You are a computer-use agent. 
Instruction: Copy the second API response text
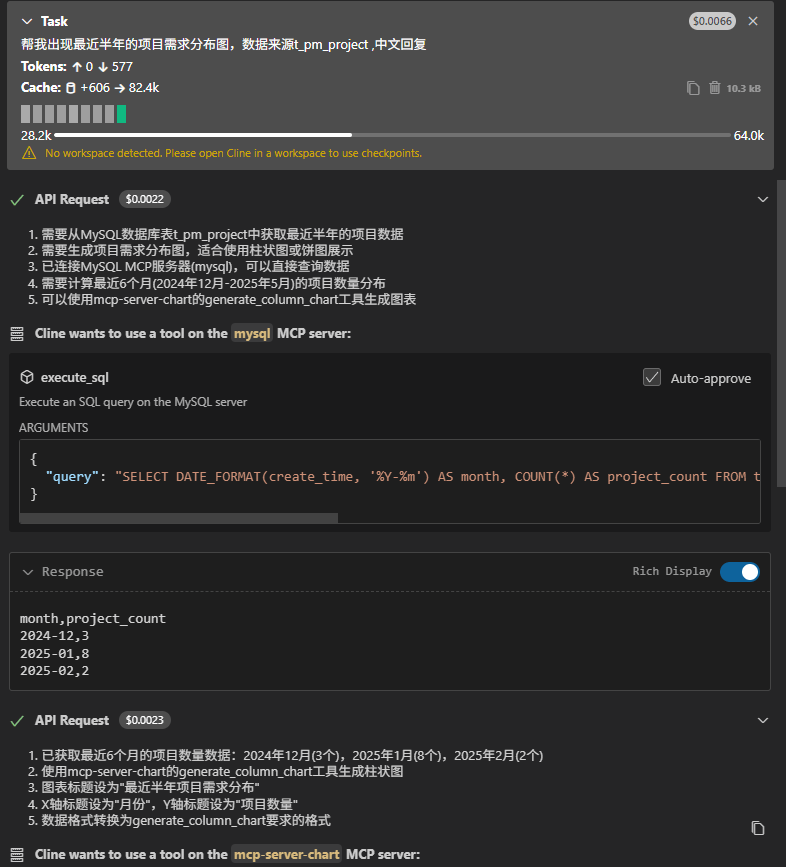pos(757,828)
